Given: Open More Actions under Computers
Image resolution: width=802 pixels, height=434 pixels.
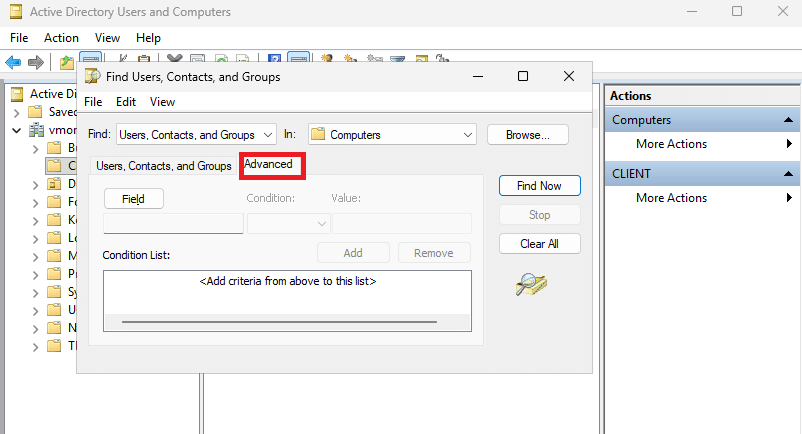Looking at the screenshot, I should click(671, 144).
